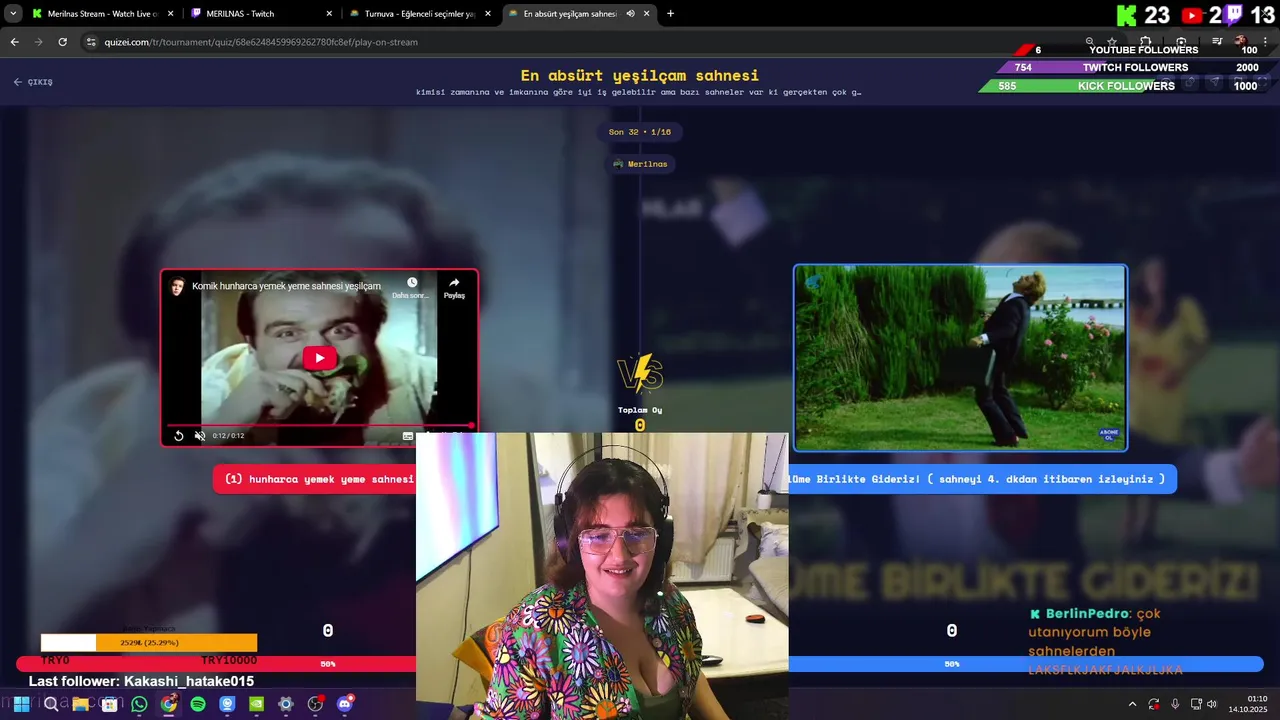
Task: View site information icon in address bar
Action: [91, 42]
